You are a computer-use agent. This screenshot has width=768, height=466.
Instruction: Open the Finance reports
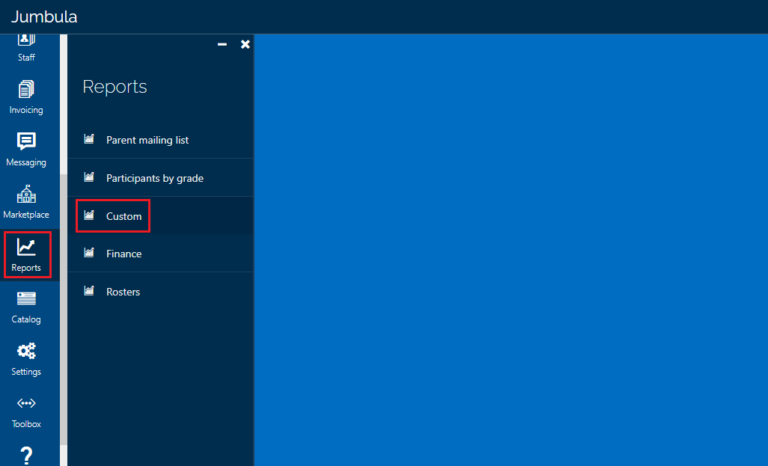(161, 253)
